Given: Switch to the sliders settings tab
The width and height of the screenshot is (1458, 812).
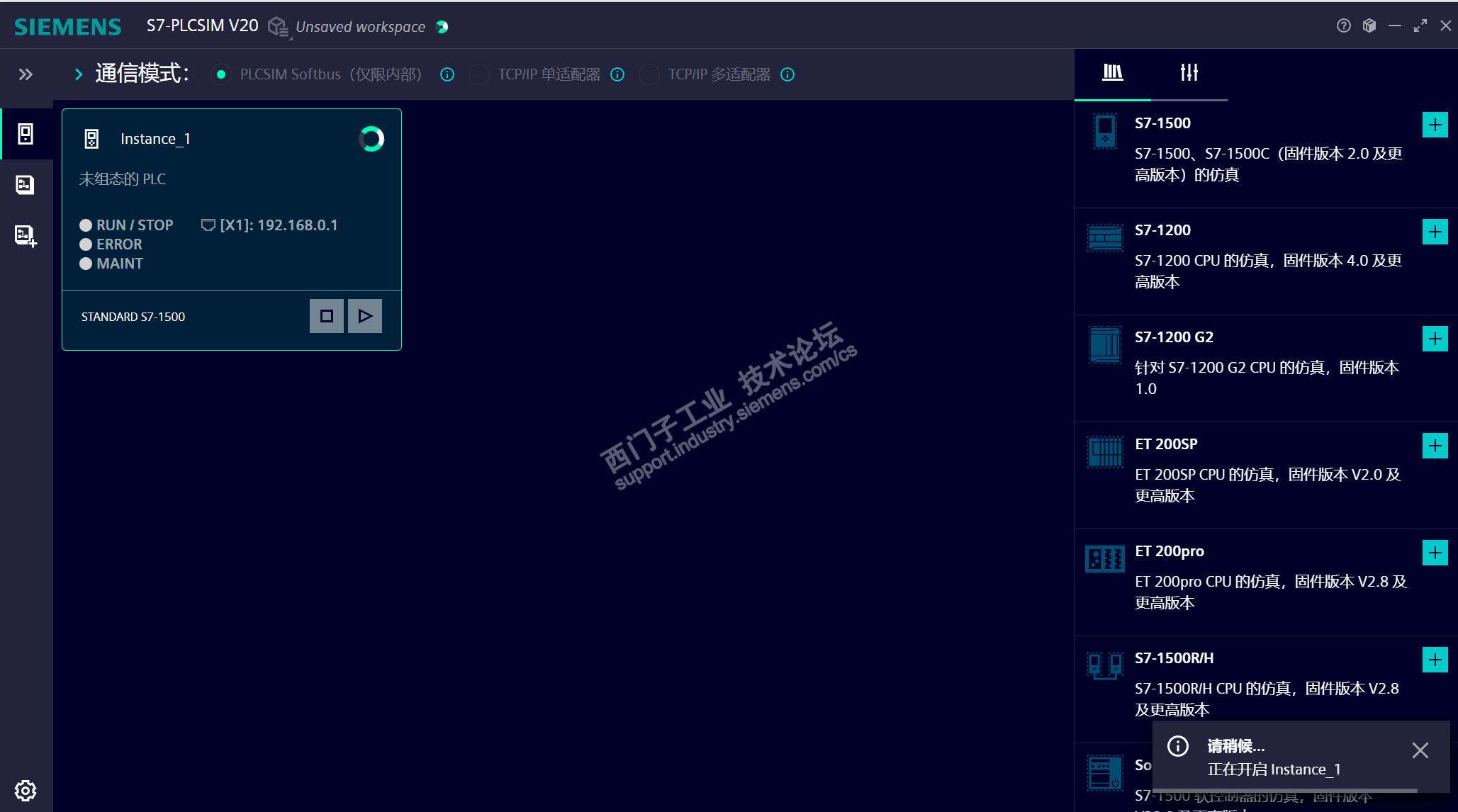Looking at the screenshot, I should (x=1189, y=72).
